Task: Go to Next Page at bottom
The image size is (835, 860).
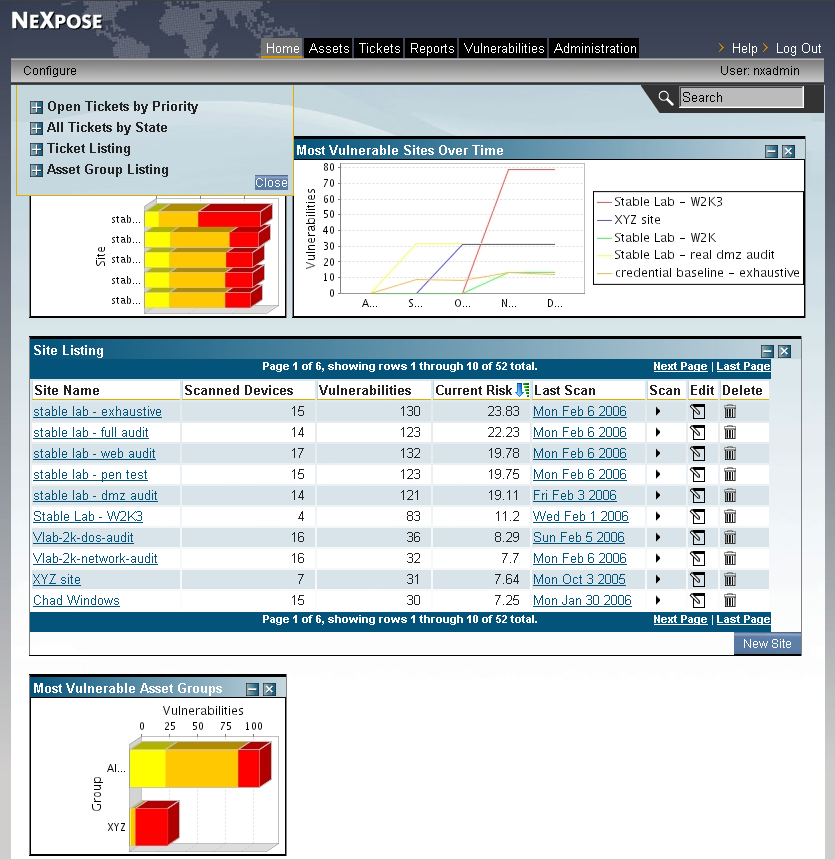Action: [x=680, y=619]
